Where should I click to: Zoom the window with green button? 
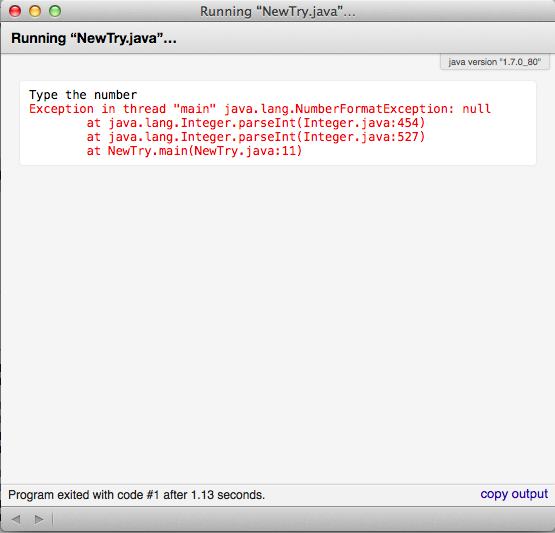point(55,11)
